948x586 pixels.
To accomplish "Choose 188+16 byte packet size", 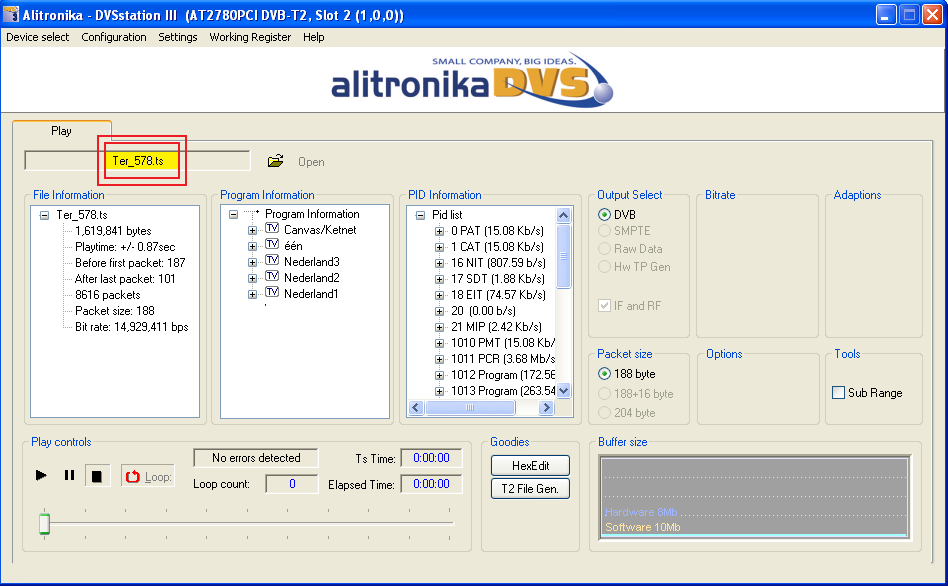I will (604, 394).
